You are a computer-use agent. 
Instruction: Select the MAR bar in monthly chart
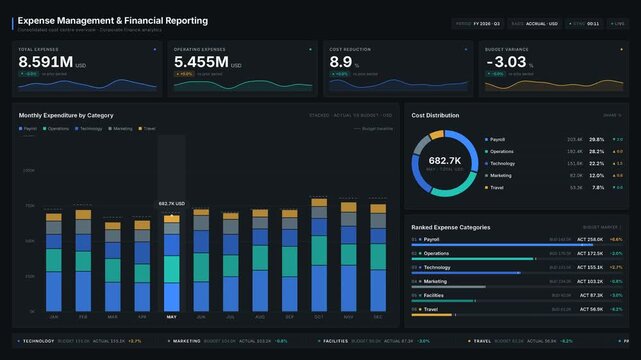[113, 266]
